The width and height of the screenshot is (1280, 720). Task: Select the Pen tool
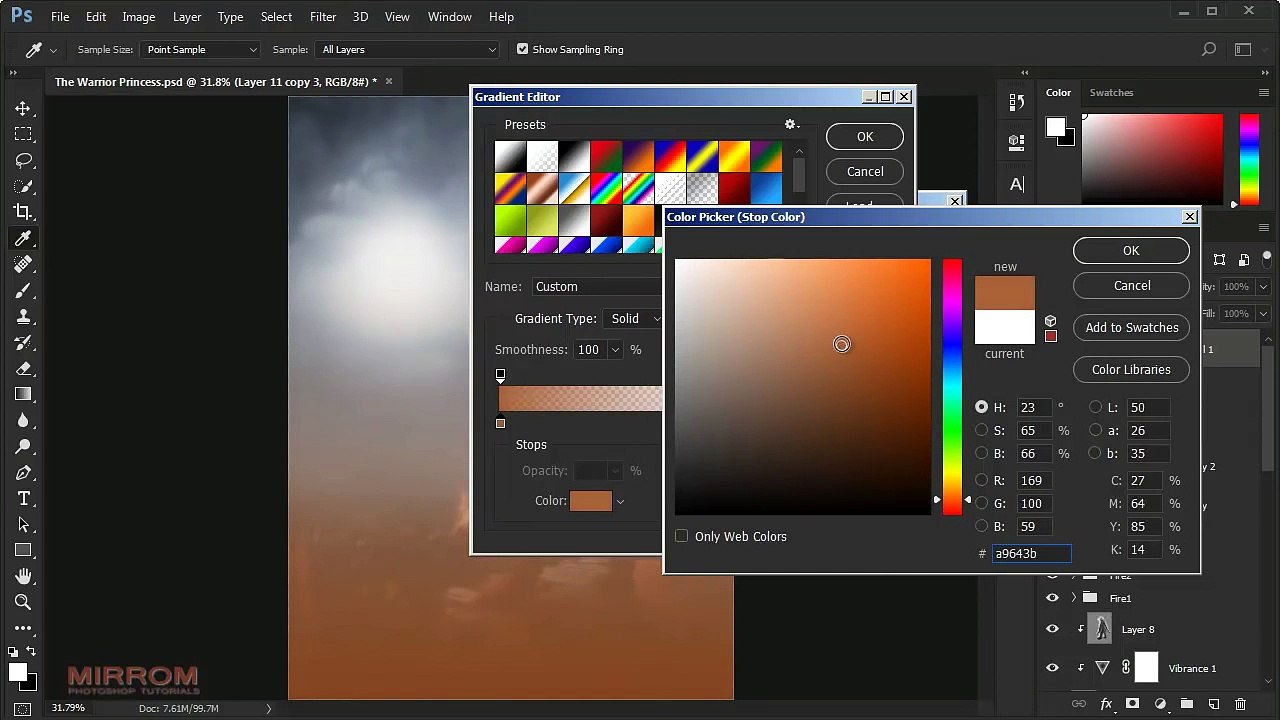(x=23, y=472)
